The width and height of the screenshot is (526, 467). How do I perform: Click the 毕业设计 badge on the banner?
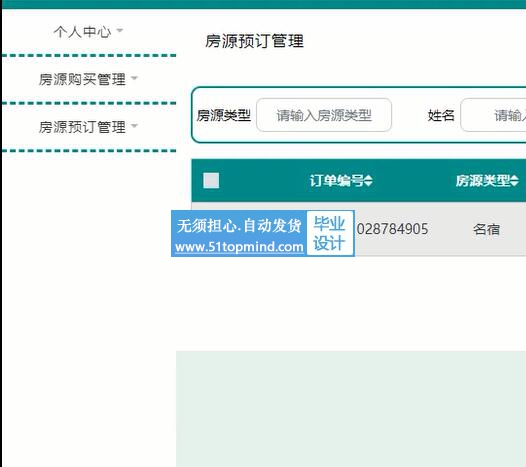[329, 234]
